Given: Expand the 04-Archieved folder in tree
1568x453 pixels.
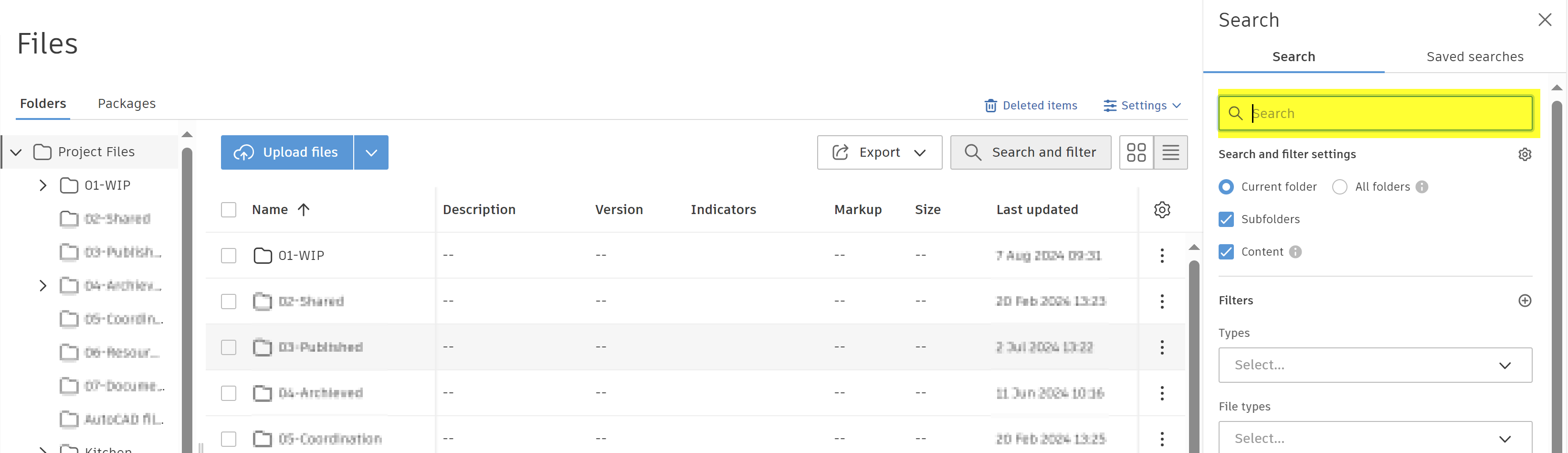Looking at the screenshot, I should 42,285.
